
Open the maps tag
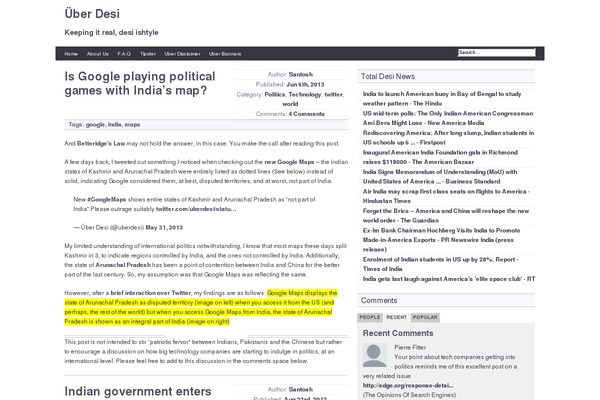click(x=132, y=124)
